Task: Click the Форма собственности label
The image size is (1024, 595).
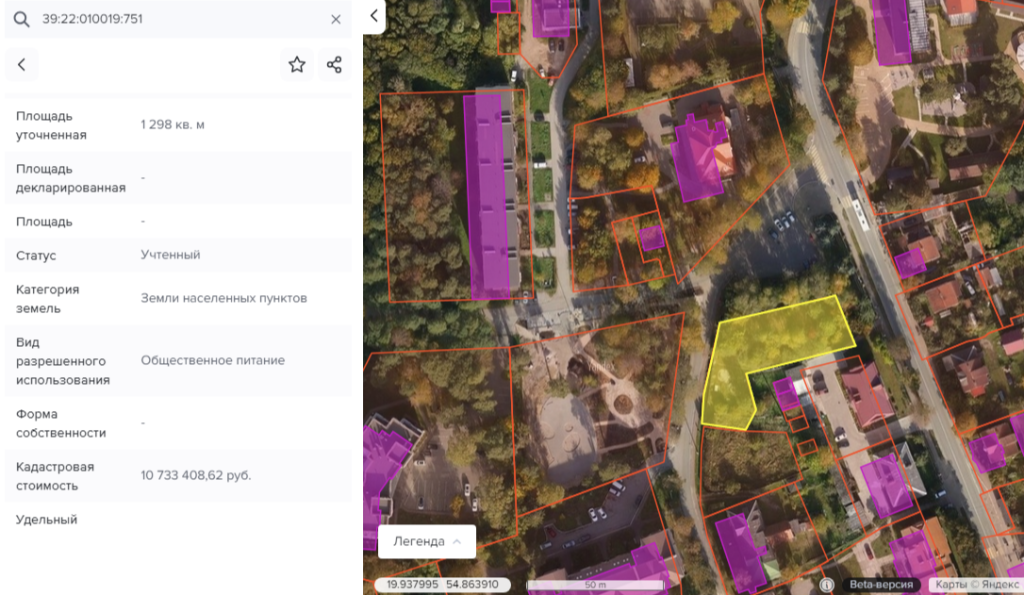Action: point(61,423)
